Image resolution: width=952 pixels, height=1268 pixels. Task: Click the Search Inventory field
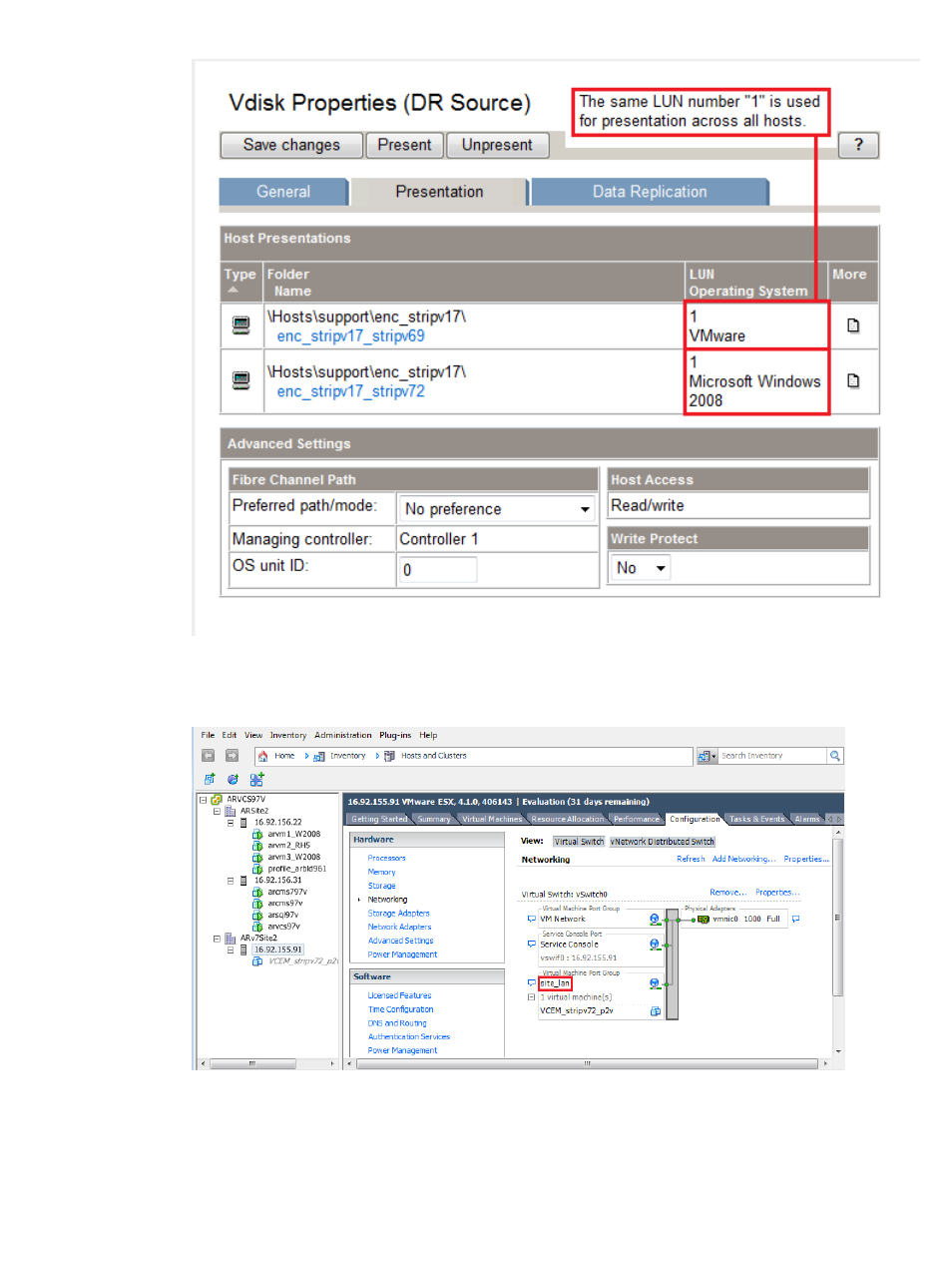(772, 756)
